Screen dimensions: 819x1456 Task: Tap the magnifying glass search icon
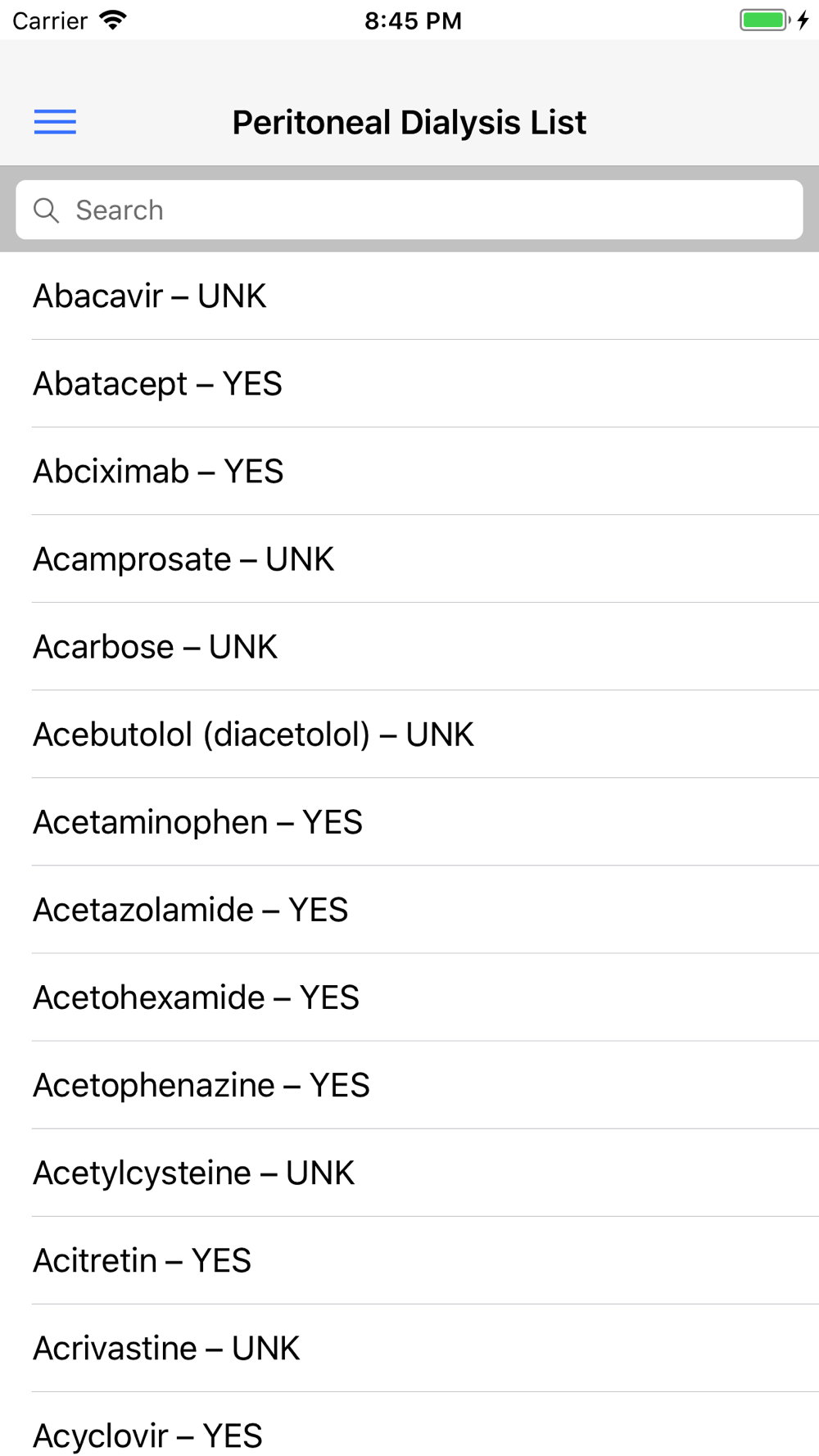tap(46, 210)
